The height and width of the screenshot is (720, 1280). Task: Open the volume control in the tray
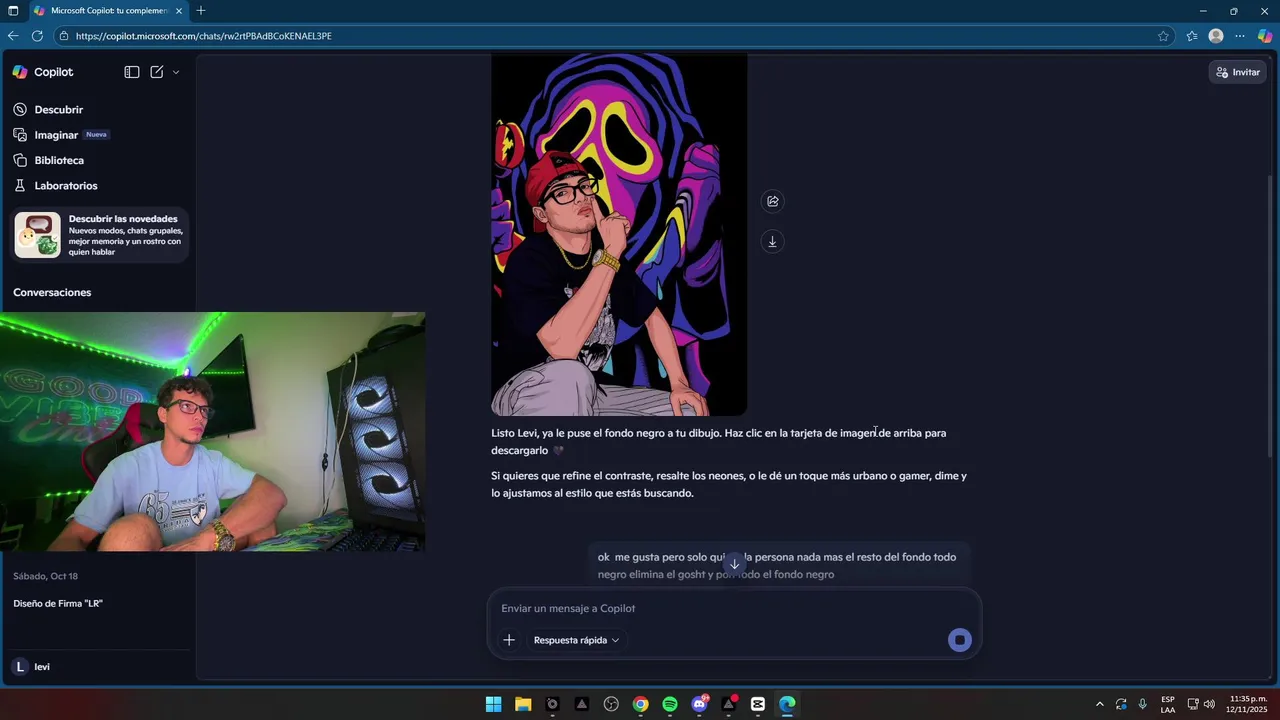click(1210, 704)
